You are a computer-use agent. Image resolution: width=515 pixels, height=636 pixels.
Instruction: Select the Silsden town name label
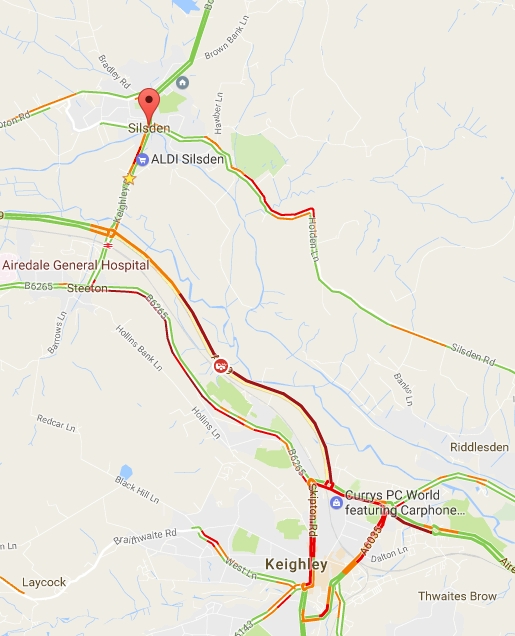pos(149,128)
